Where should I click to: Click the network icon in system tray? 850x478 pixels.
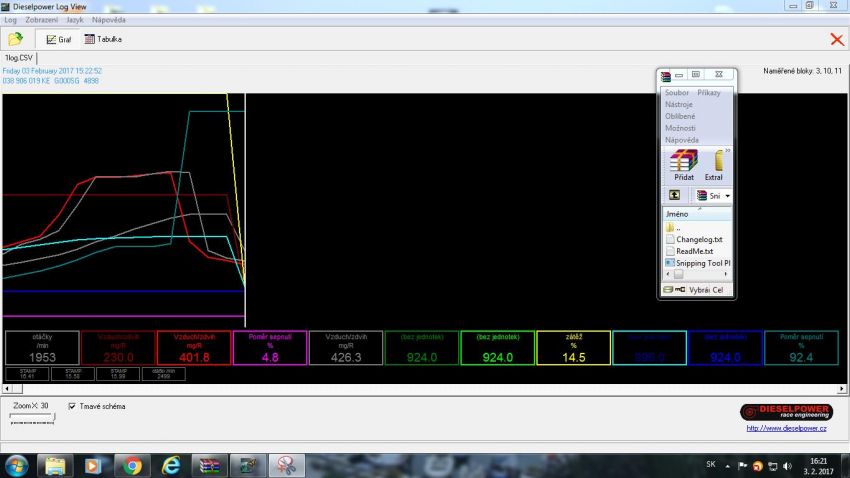(772, 466)
